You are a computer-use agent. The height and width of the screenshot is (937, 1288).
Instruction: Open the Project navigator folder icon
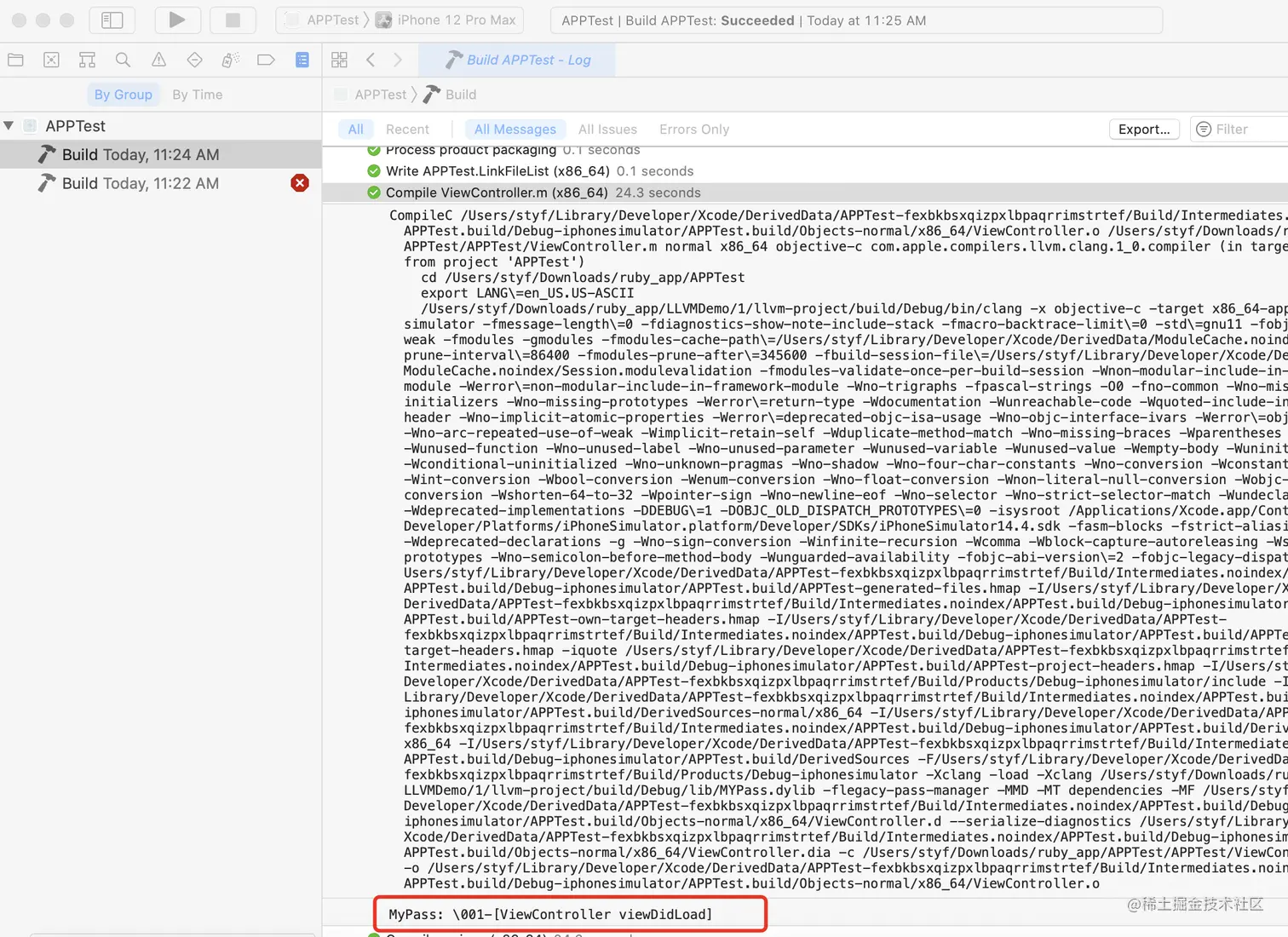15,60
